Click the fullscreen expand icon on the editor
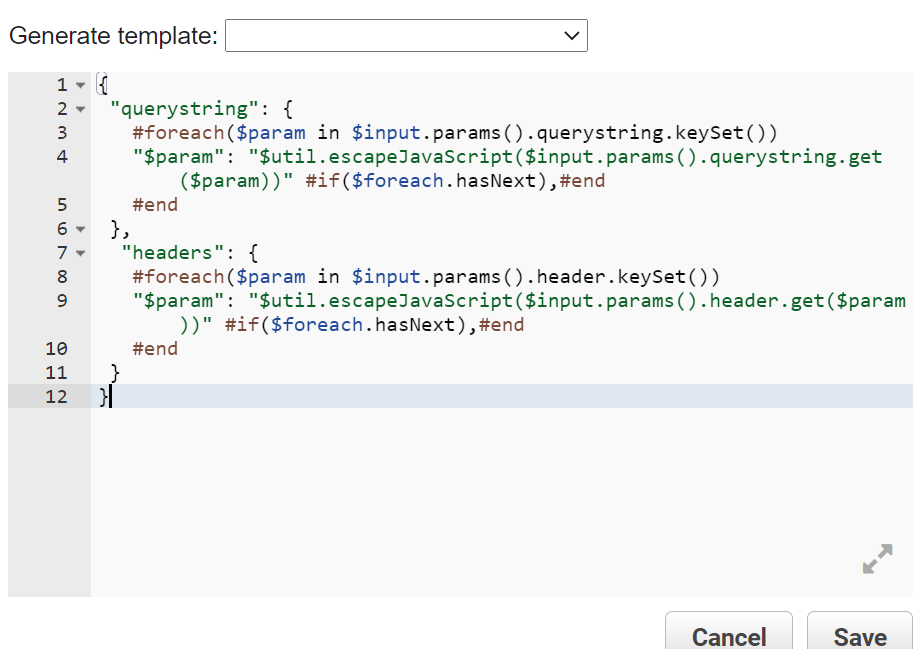Viewport: 916px width, 649px height. point(878,559)
